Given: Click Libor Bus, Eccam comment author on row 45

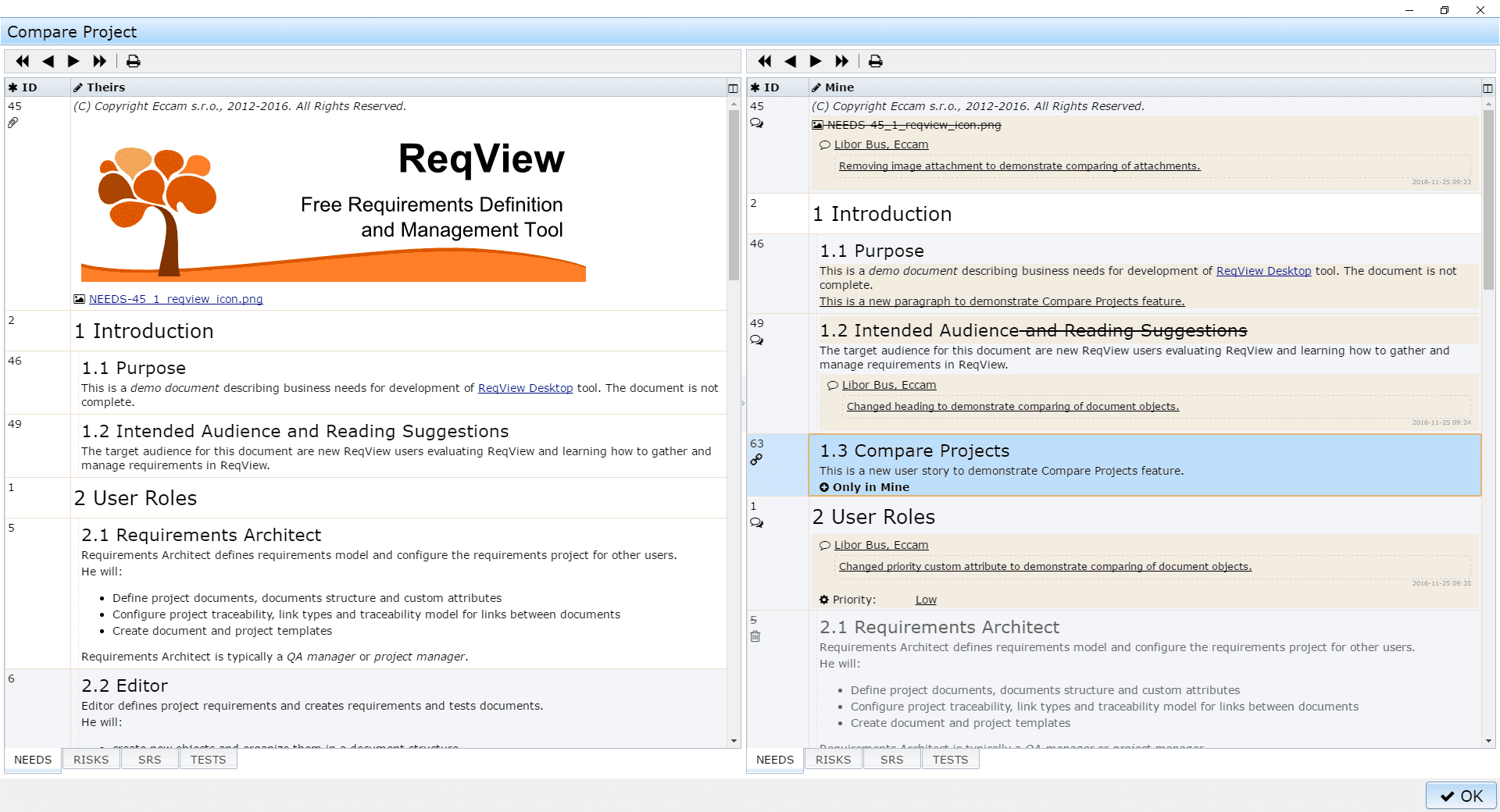Looking at the screenshot, I should point(881,144).
